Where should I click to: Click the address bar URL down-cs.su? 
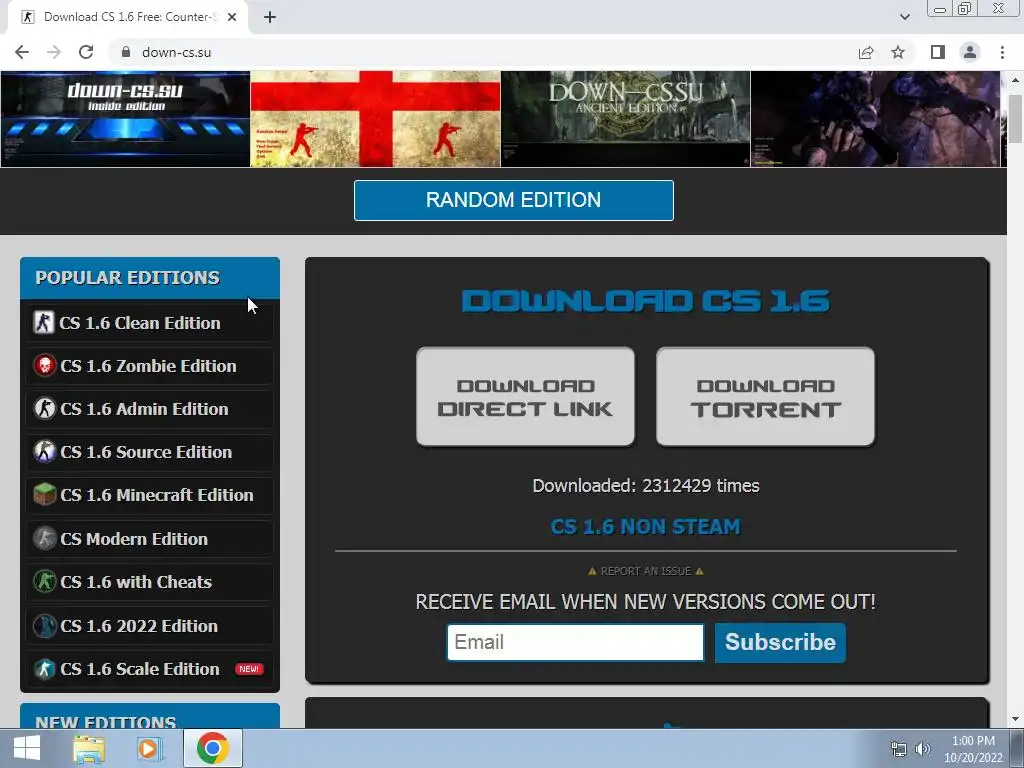tap(176, 52)
